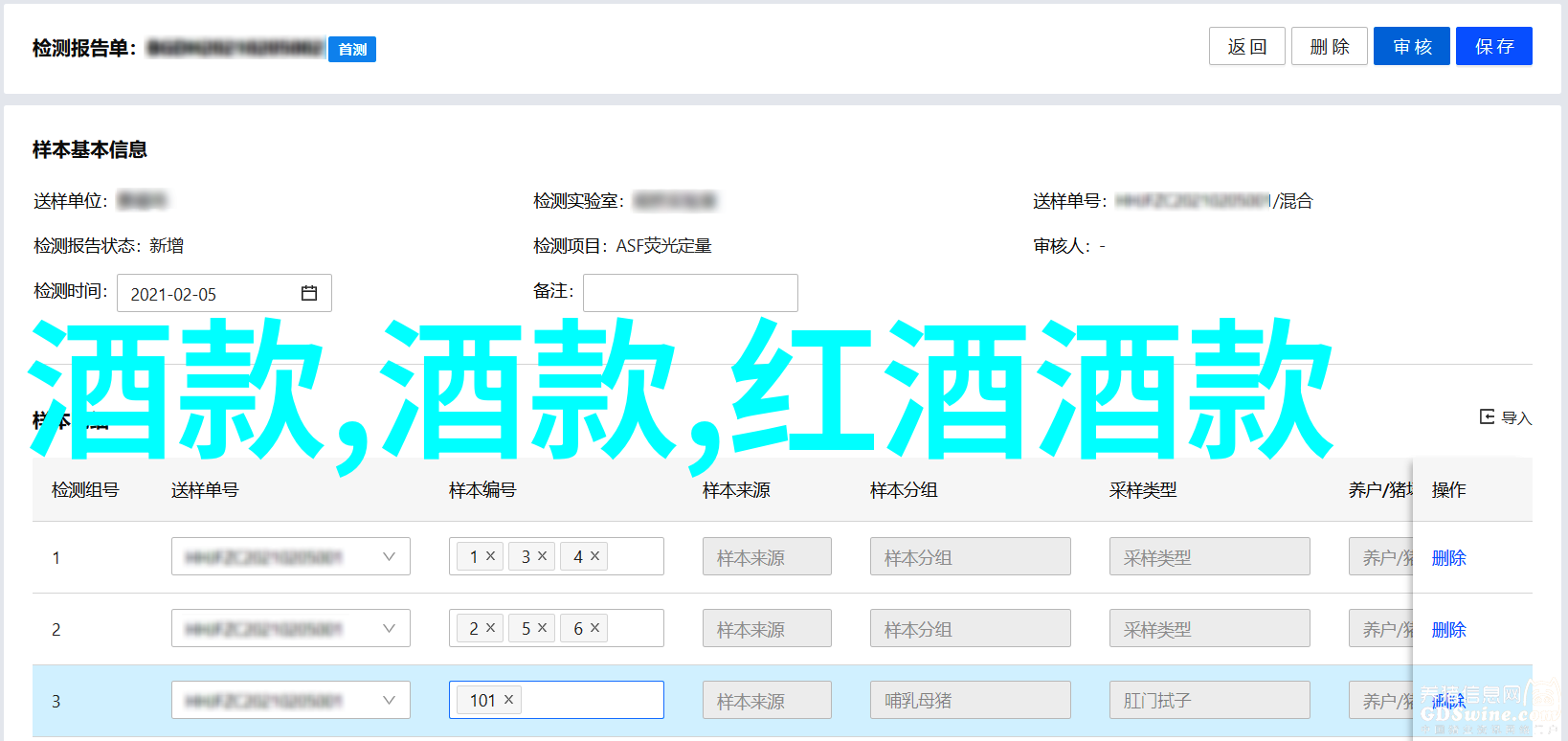This screenshot has width=1568, height=741.
Task: Click 样本来源 field in row 3
Action: pyautogui.click(x=767, y=700)
